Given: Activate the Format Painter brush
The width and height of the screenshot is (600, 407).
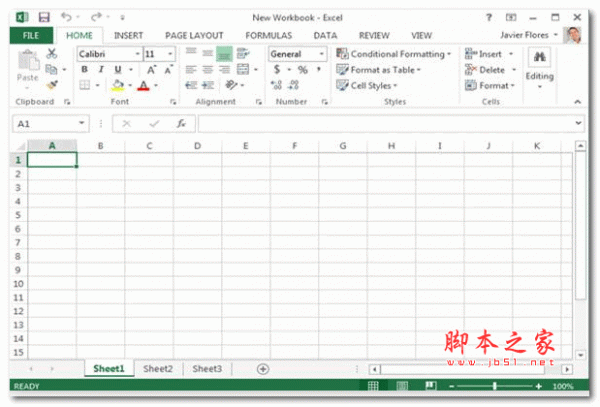Looking at the screenshot, I should click(52, 85).
